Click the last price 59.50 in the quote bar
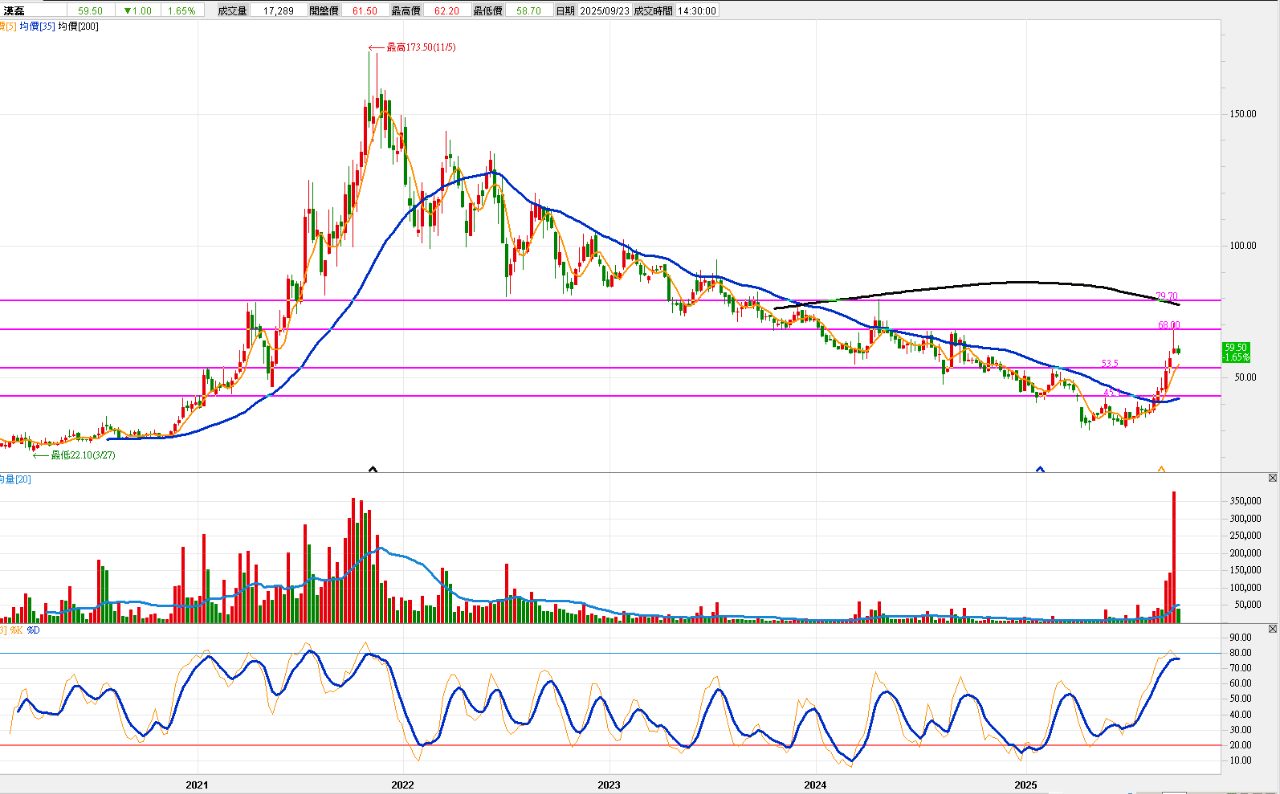 (x=91, y=10)
